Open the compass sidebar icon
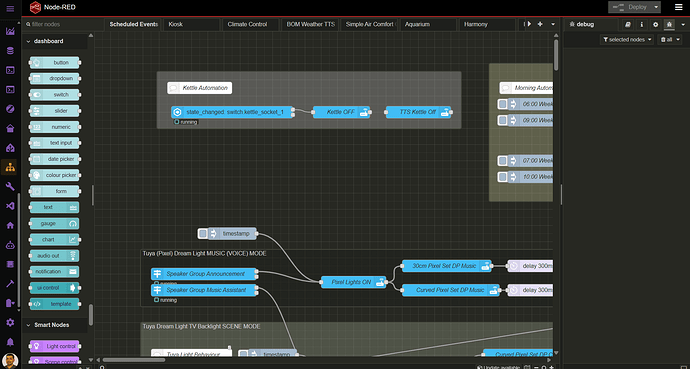The image size is (690, 369). tap(10, 109)
